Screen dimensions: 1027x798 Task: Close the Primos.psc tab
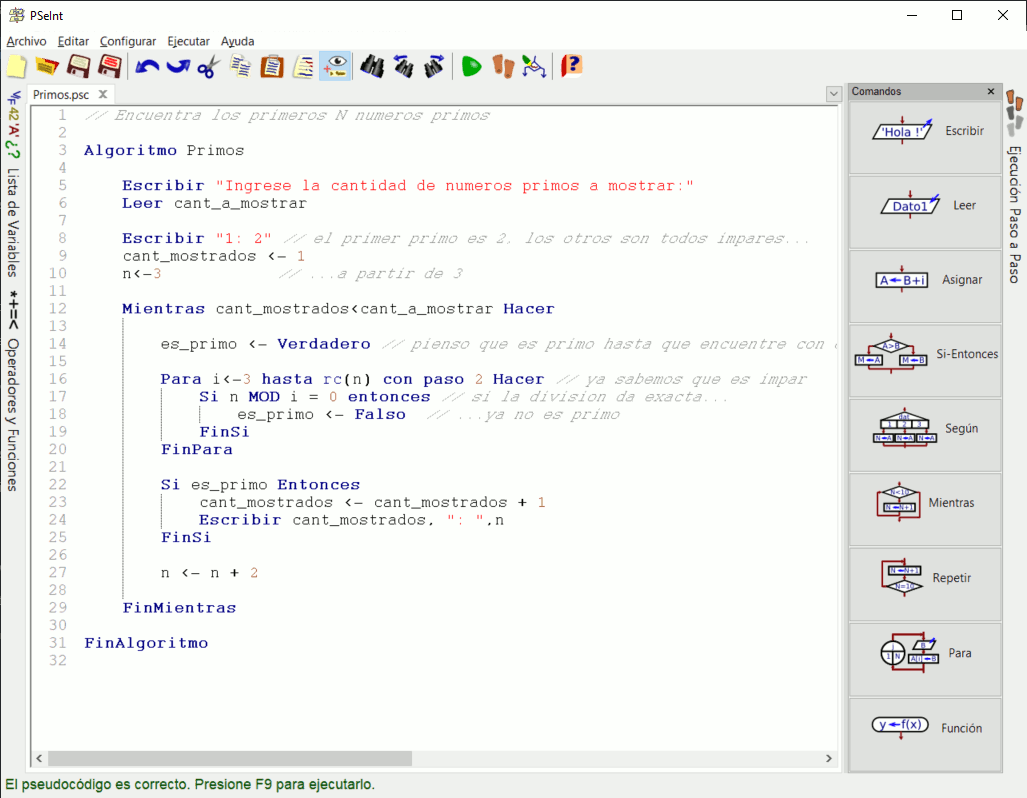tap(103, 94)
